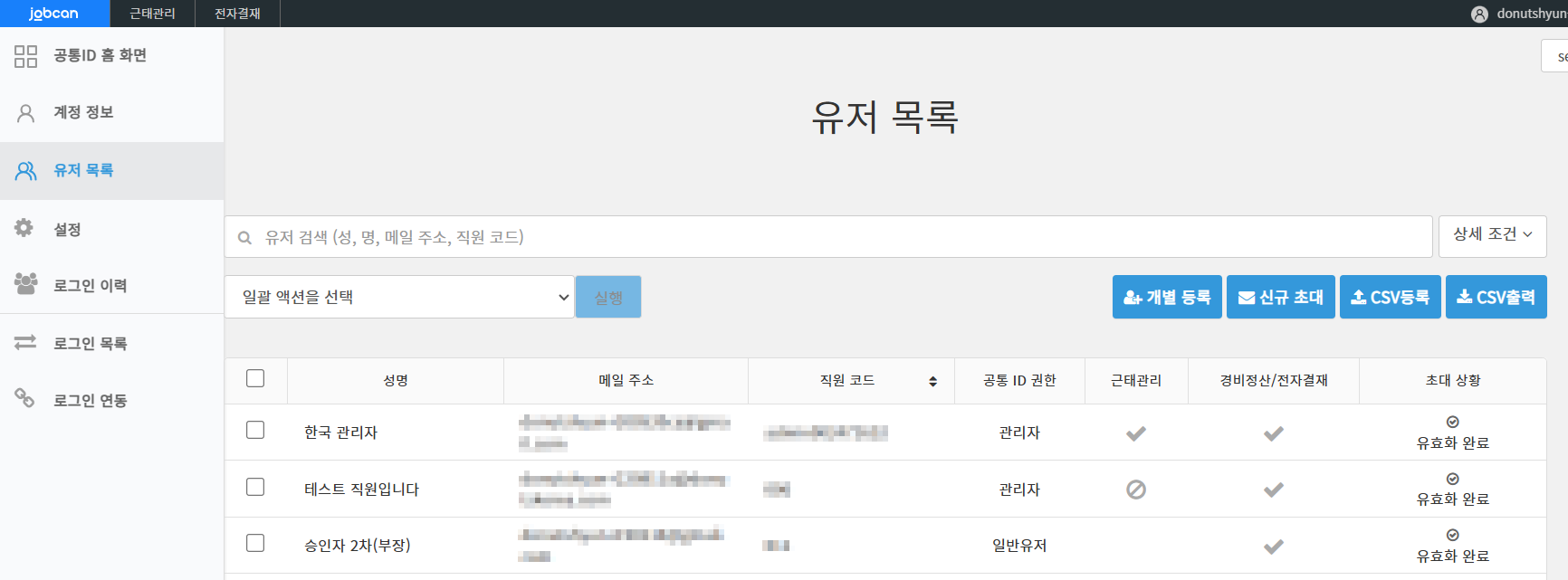The image size is (1568, 580).
Task: Switch to the 전자결재 top tab
Action: point(237,14)
